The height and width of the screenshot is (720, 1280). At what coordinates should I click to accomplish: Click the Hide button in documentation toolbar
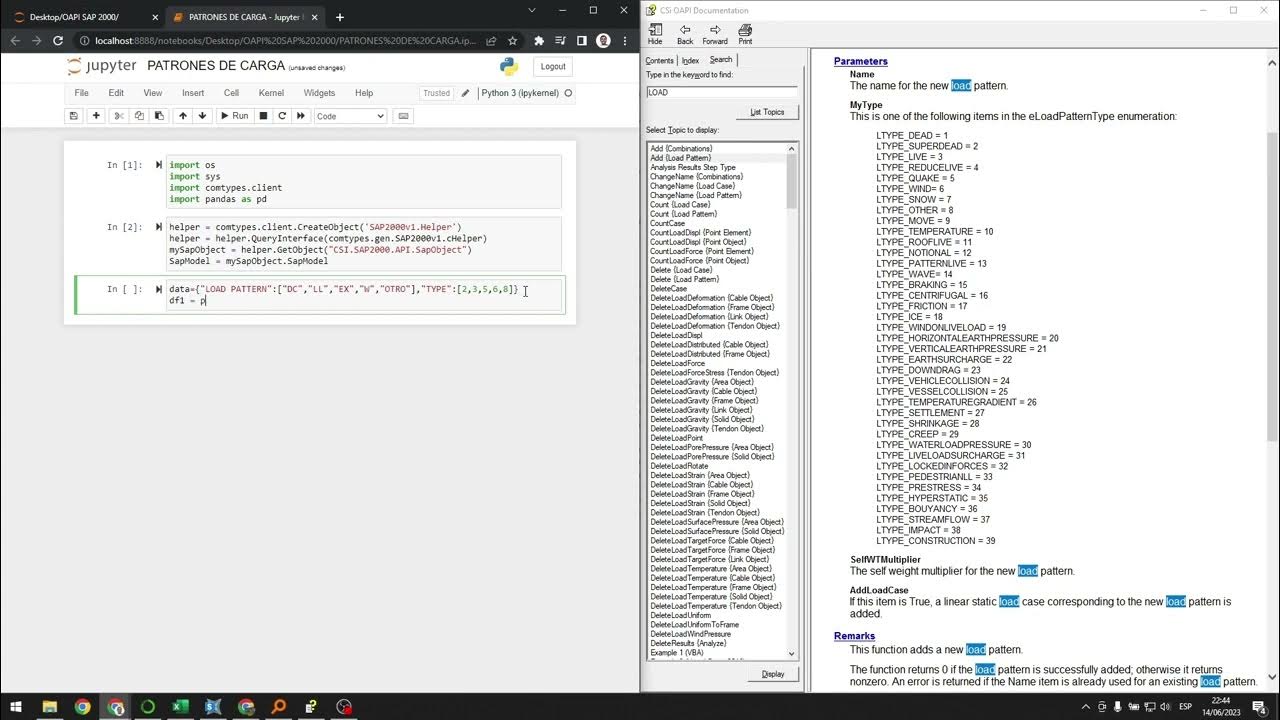[x=655, y=34]
